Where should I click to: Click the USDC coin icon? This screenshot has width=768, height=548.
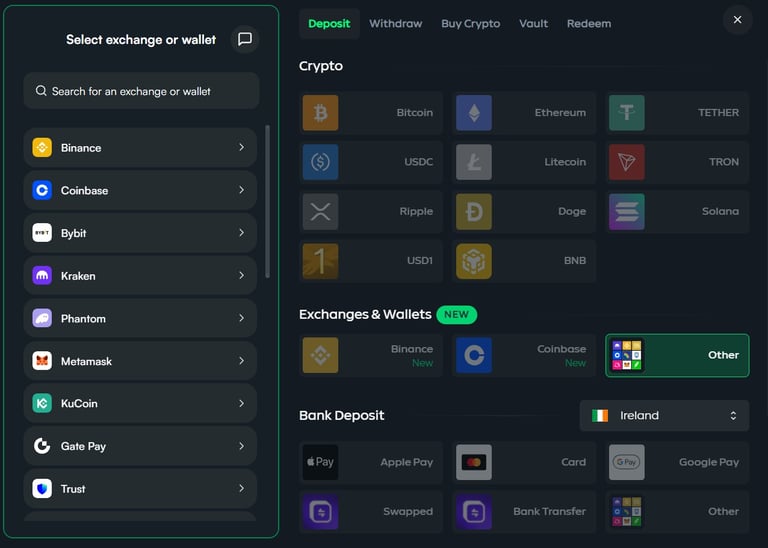tap(320, 162)
